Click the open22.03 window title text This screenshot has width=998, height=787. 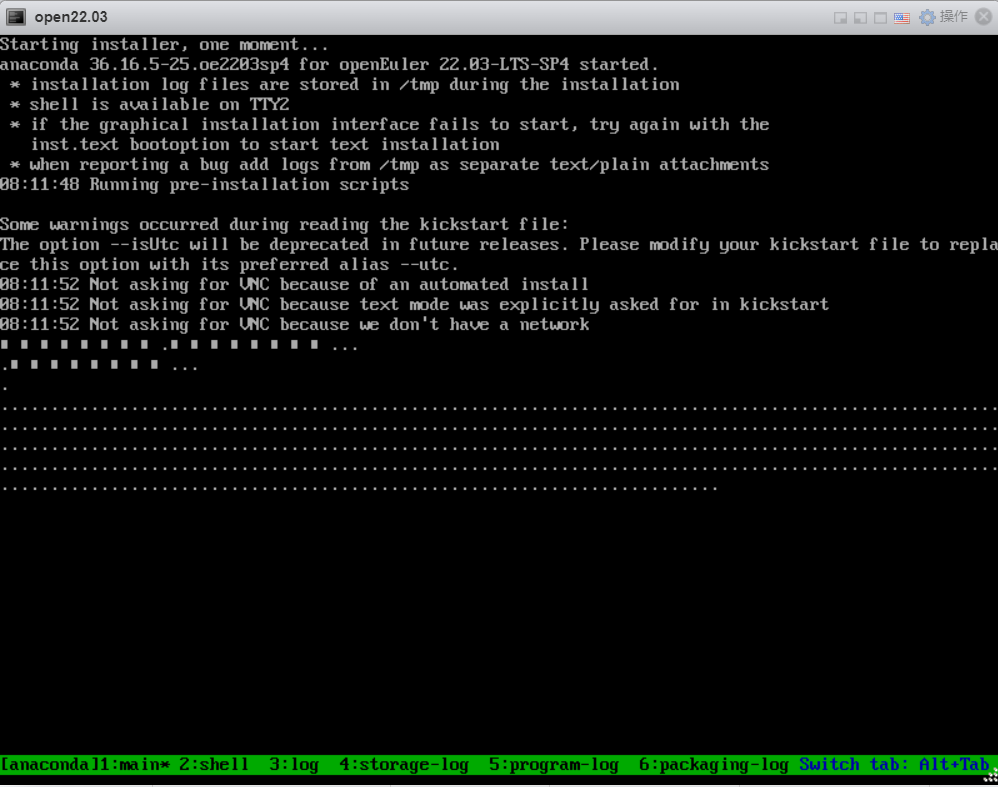click(x=71, y=17)
